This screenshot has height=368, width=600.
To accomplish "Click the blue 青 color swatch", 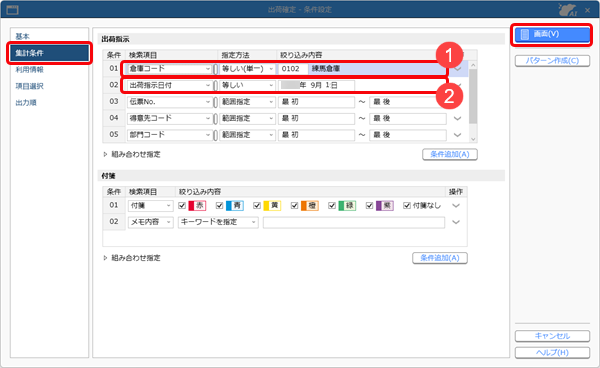I will tap(235, 206).
